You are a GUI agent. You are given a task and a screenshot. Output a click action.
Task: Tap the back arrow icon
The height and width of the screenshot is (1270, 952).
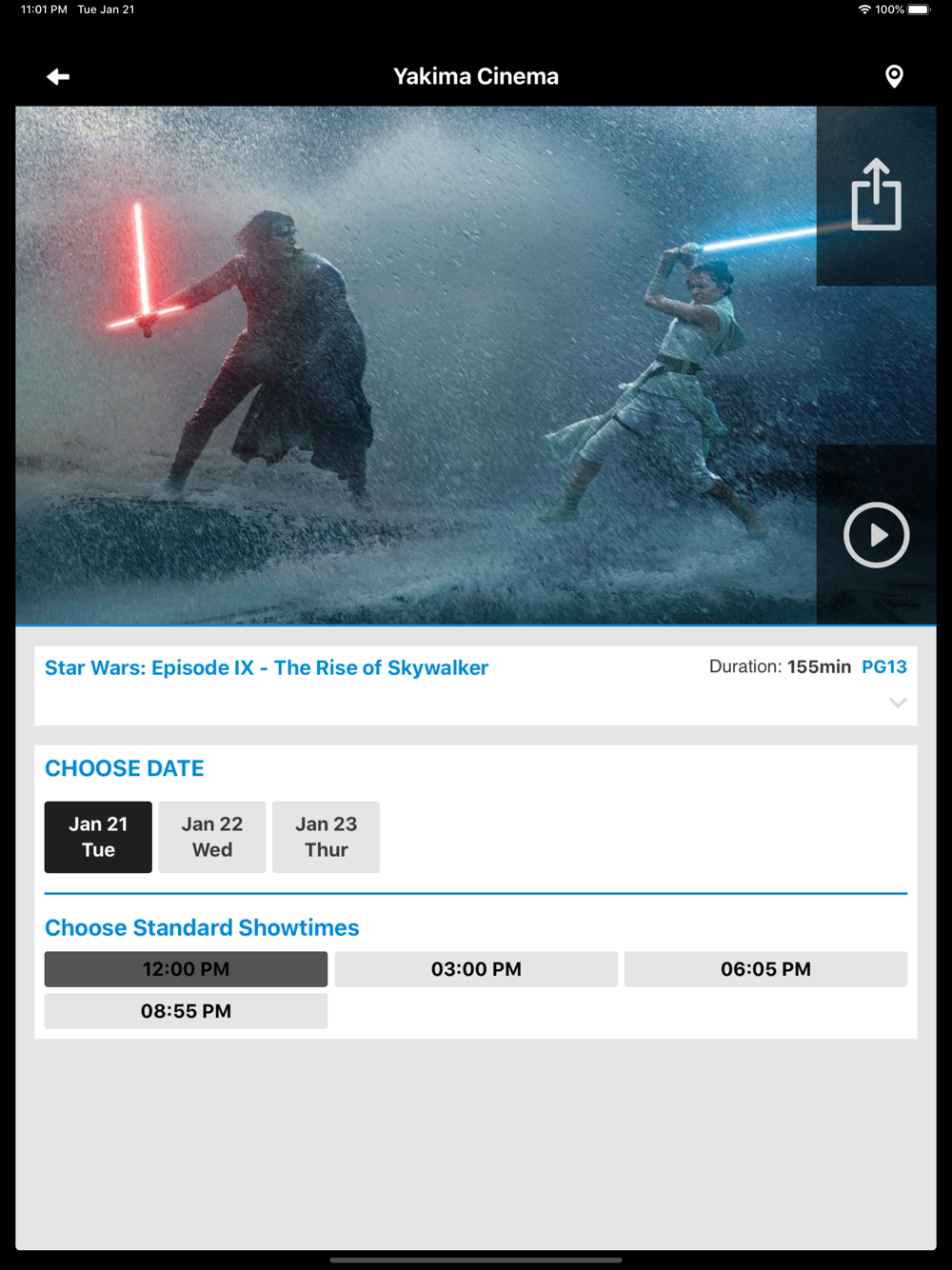pyautogui.click(x=58, y=77)
